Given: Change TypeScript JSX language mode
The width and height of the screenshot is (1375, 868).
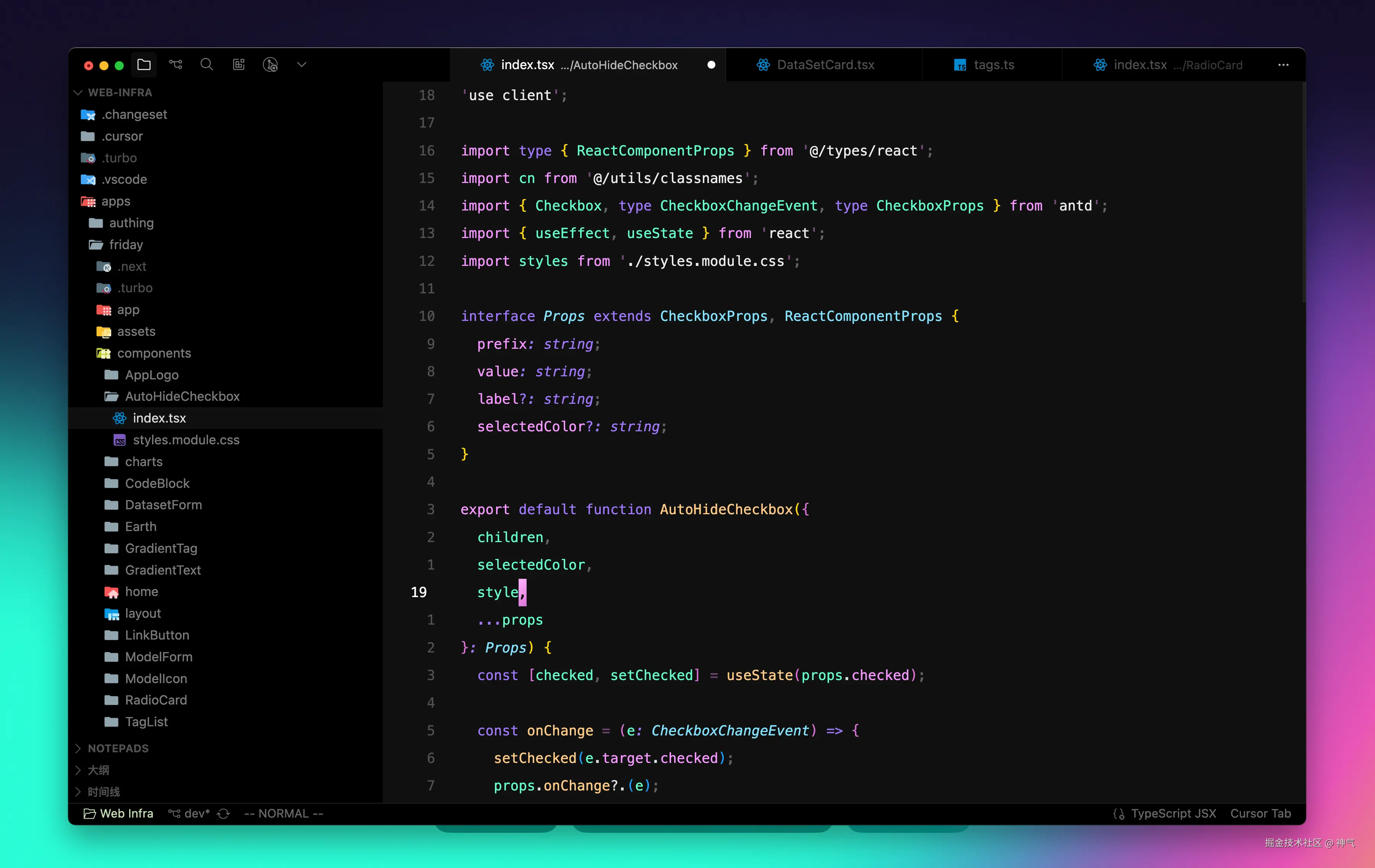Looking at the screenshot, I should coord(1174,814).
